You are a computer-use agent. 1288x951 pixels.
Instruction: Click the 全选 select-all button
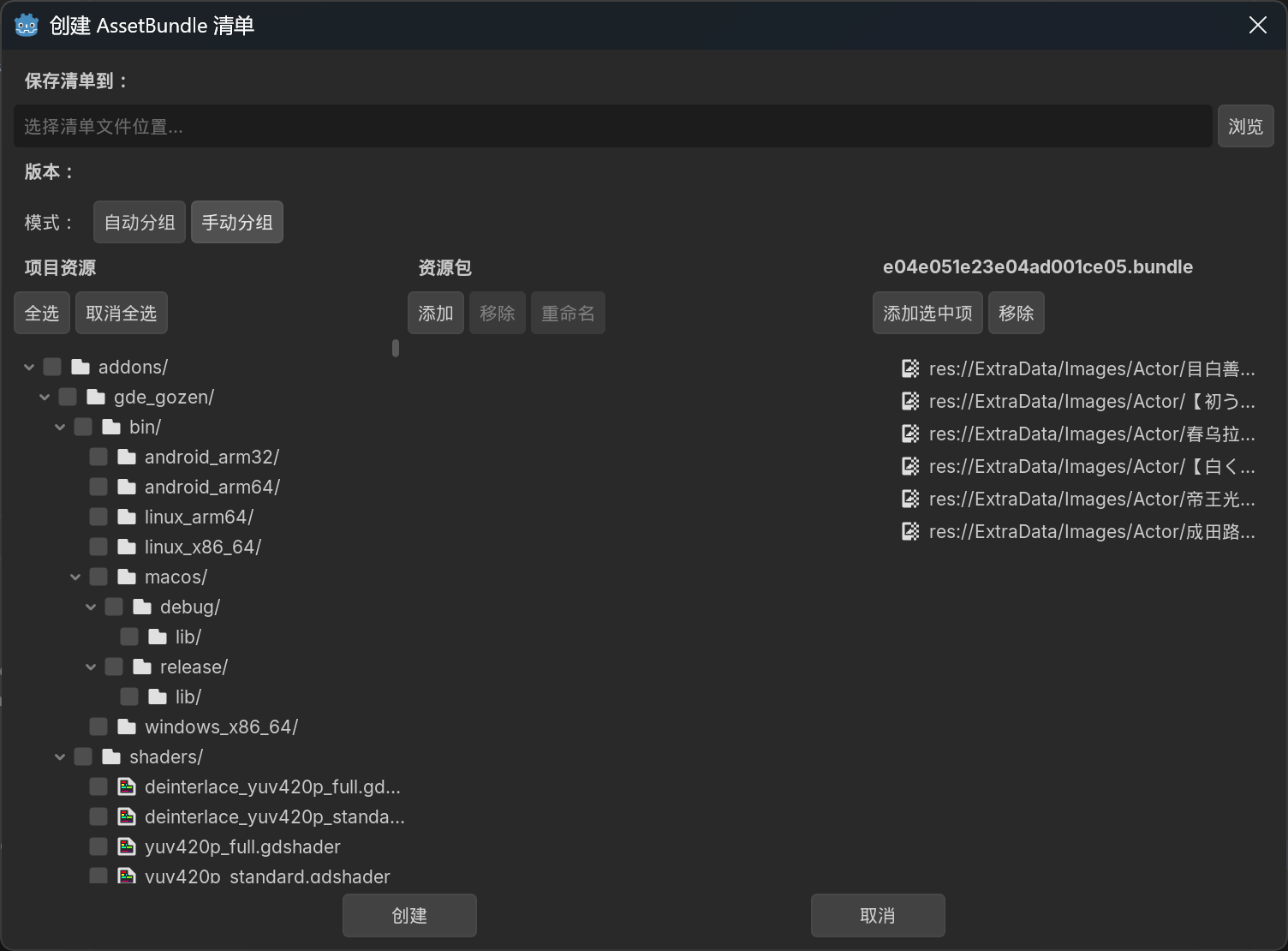(42, 314)
